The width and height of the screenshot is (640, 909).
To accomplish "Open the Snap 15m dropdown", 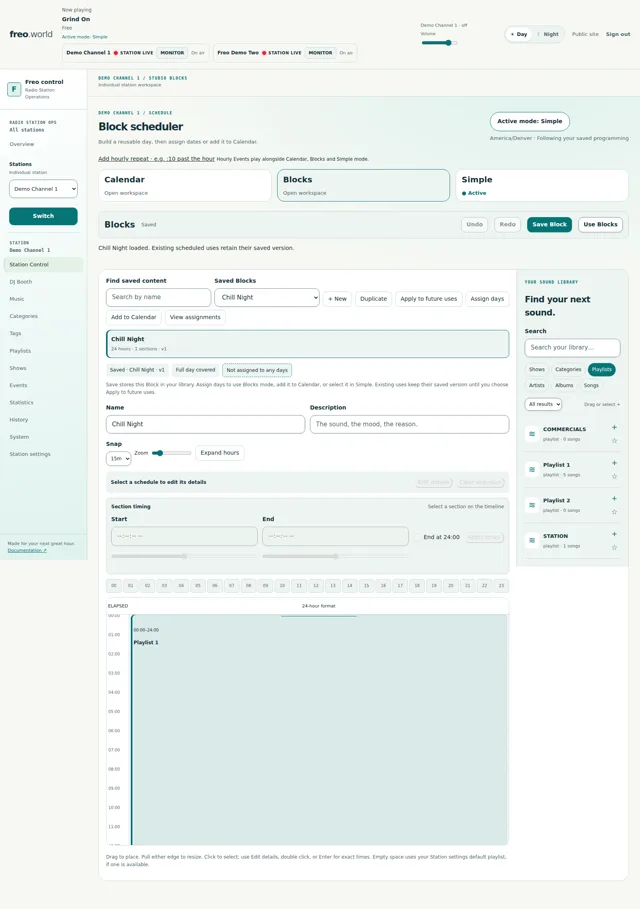I will coord(118,459).
